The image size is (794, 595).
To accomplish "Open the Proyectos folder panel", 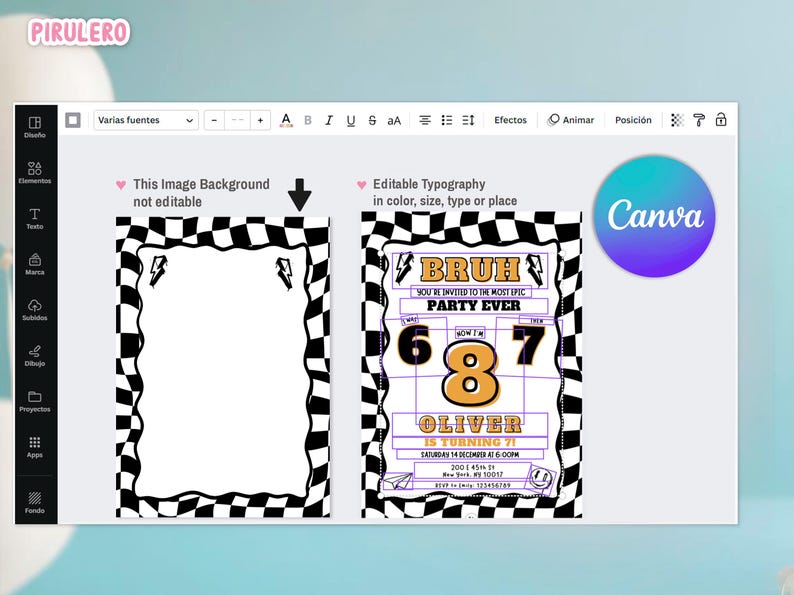I will [x=34, y=401].
